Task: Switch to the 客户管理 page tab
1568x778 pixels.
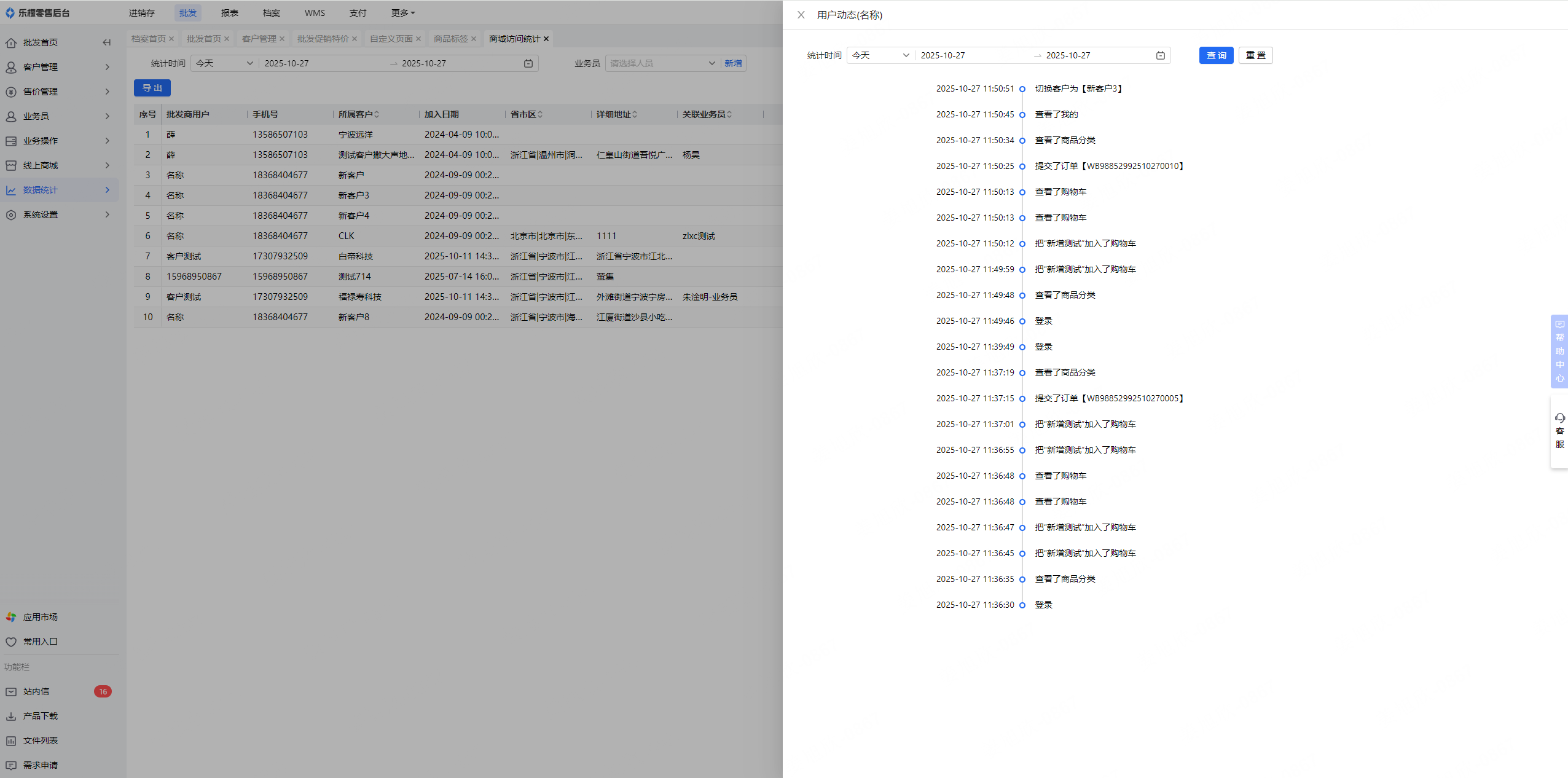Action: [x=259, y=39]
